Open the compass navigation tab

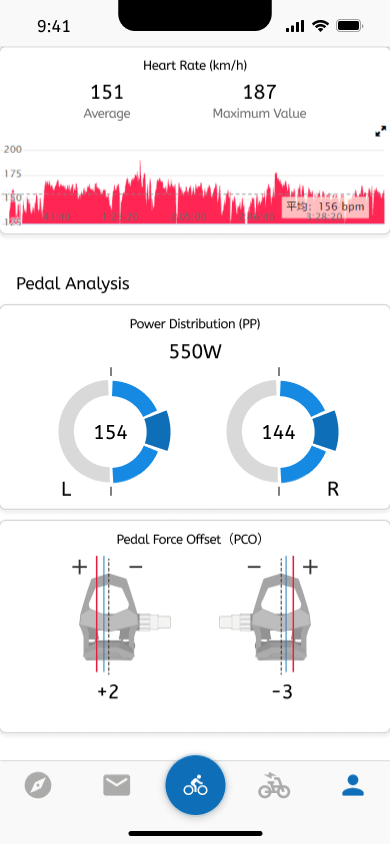click(x=38, y=785)
